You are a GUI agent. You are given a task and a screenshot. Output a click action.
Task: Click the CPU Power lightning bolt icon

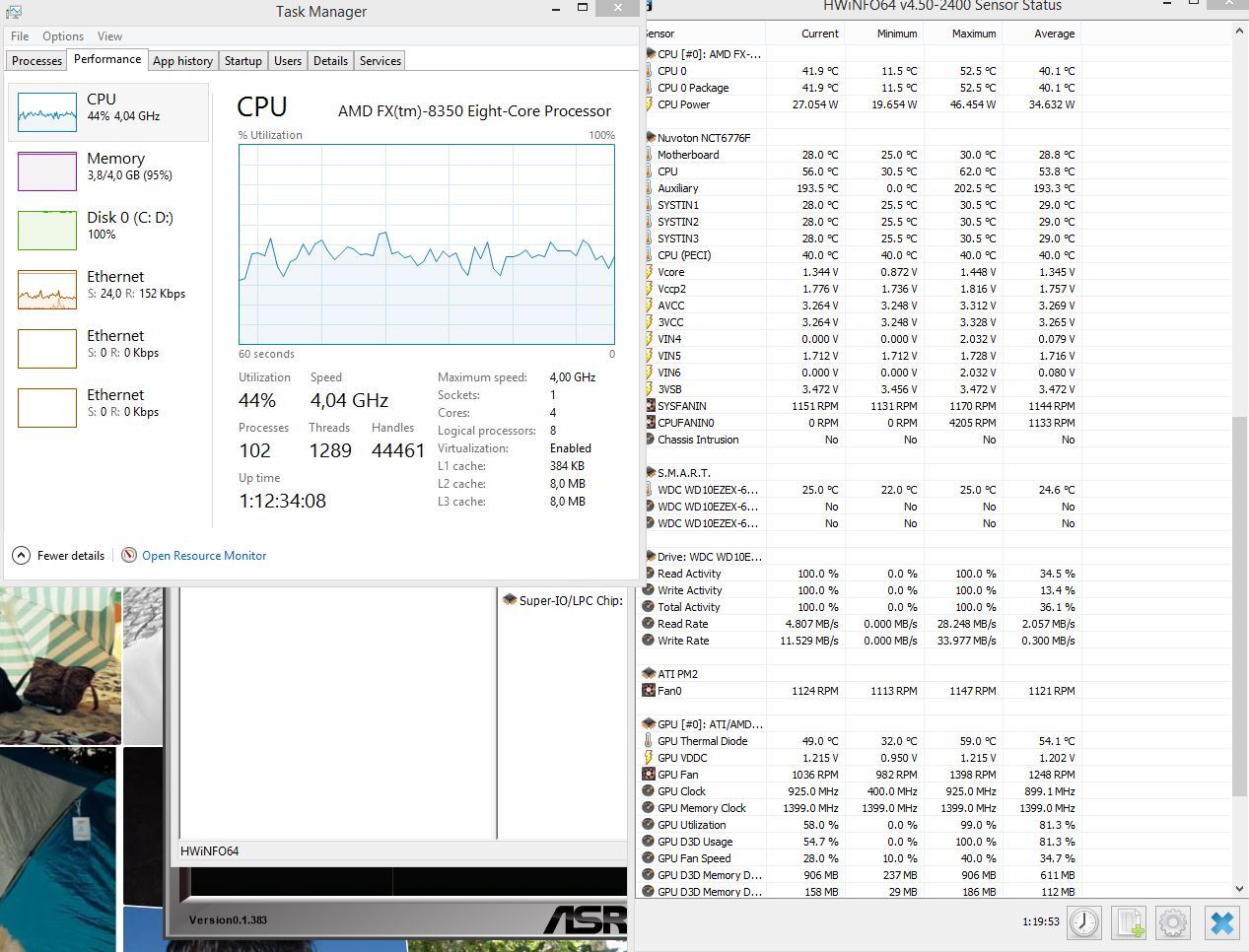point(649,104)
